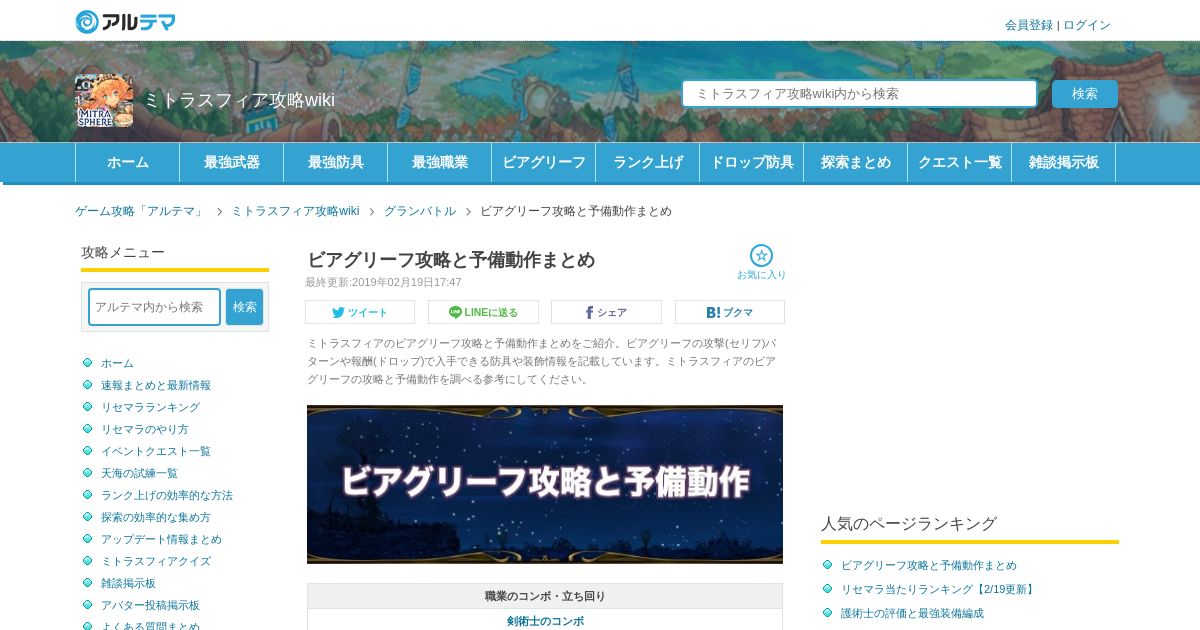Click the 職業のコンボ・立ち回り table header
This screenshot has height=630, width=1200.
545,596
